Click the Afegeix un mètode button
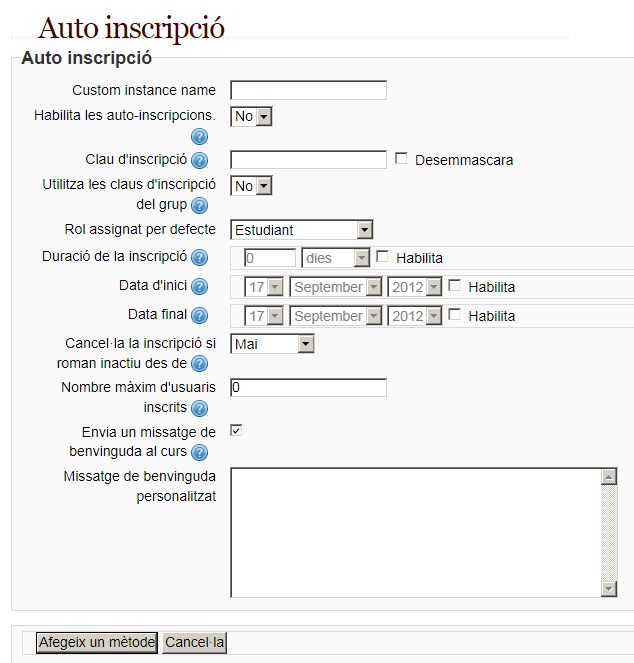 [97, 643]
